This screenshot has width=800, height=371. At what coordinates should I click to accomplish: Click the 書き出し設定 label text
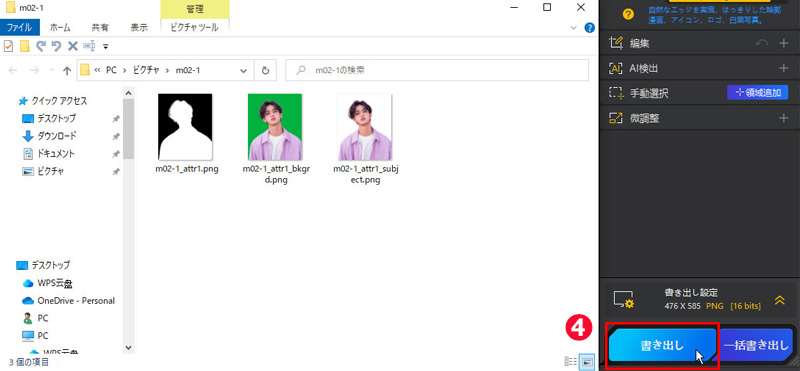pyautogui.click(x=691, y=293)
